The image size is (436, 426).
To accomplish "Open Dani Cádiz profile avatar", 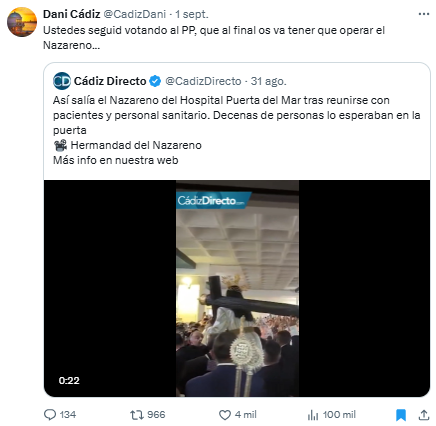I will tap(22, 22).
